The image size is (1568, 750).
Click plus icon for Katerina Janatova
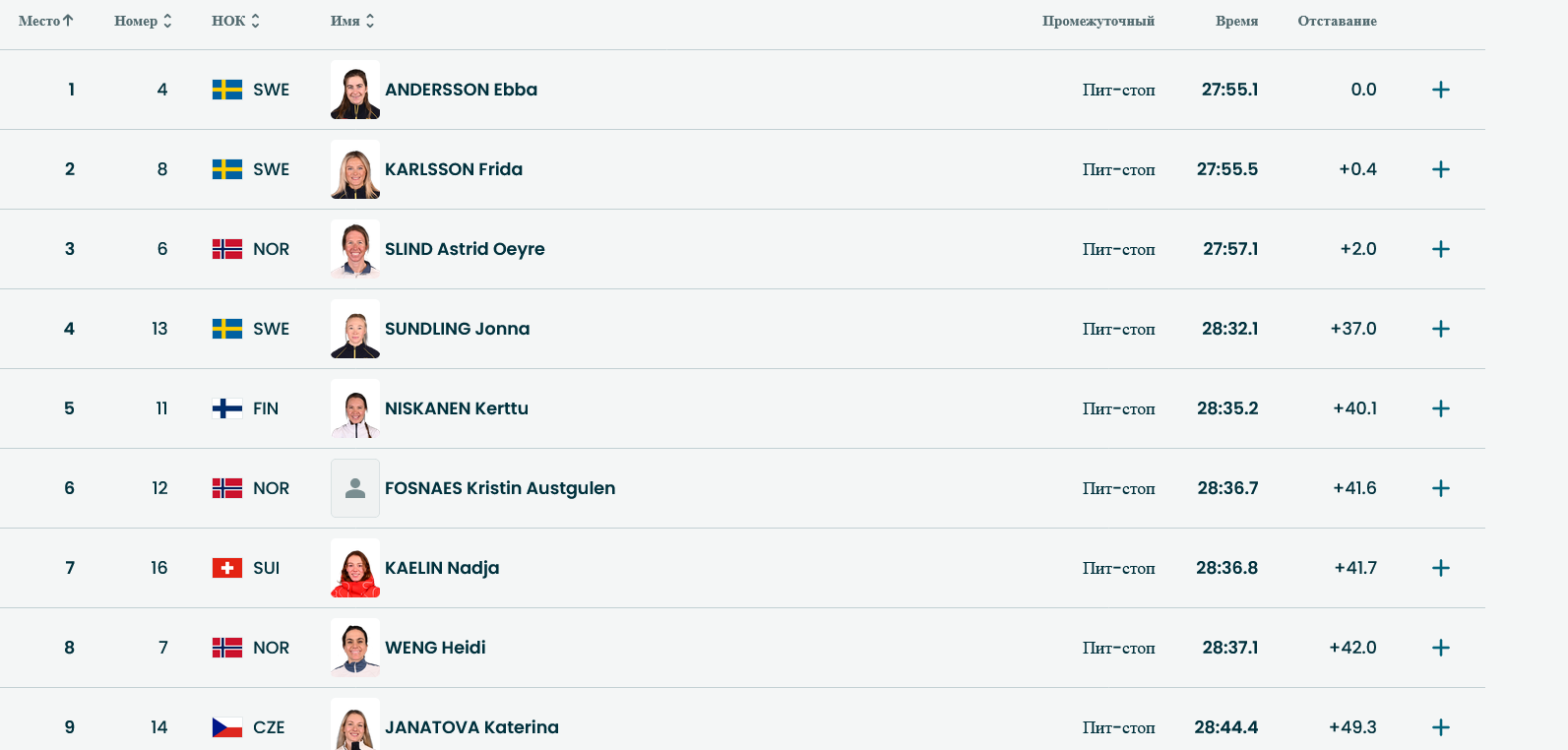[x=1440, y=727]
